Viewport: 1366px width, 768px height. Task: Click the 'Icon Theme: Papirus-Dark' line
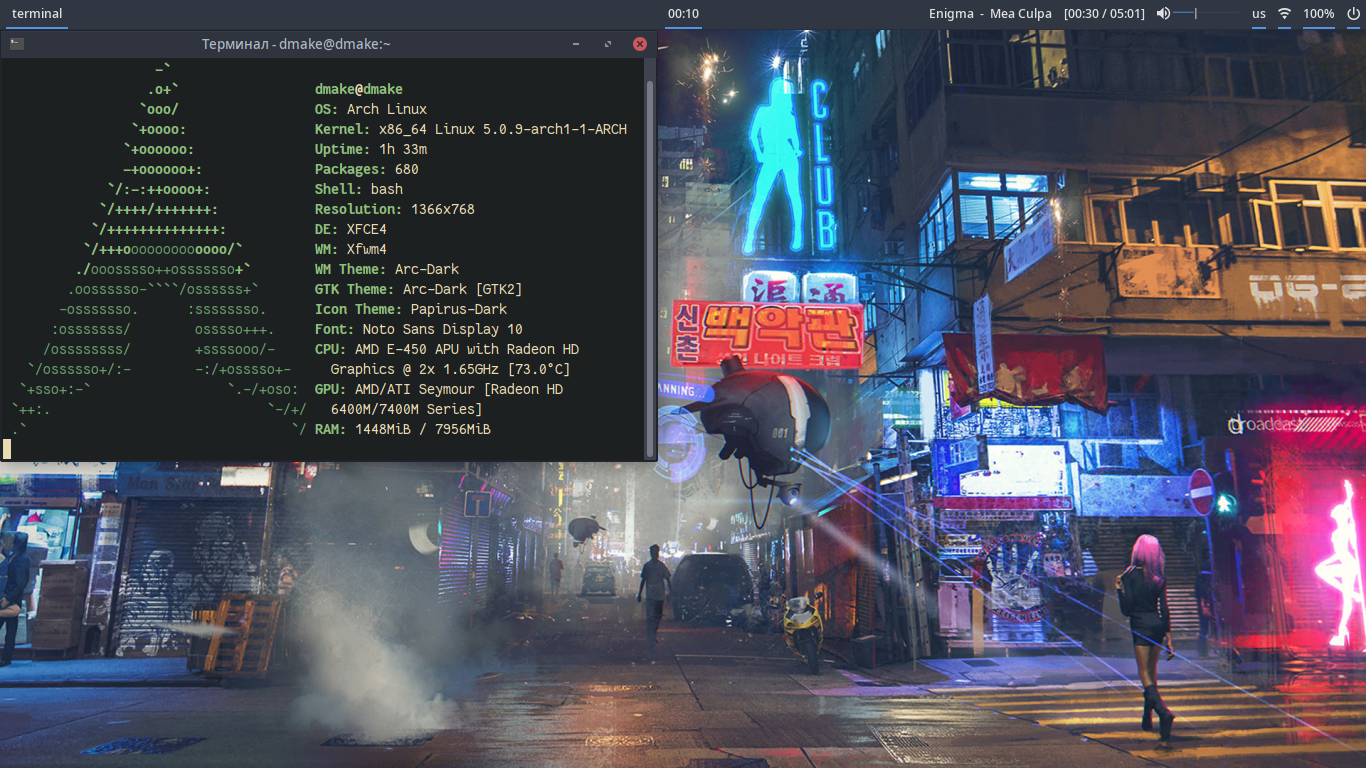pos(411,309)
